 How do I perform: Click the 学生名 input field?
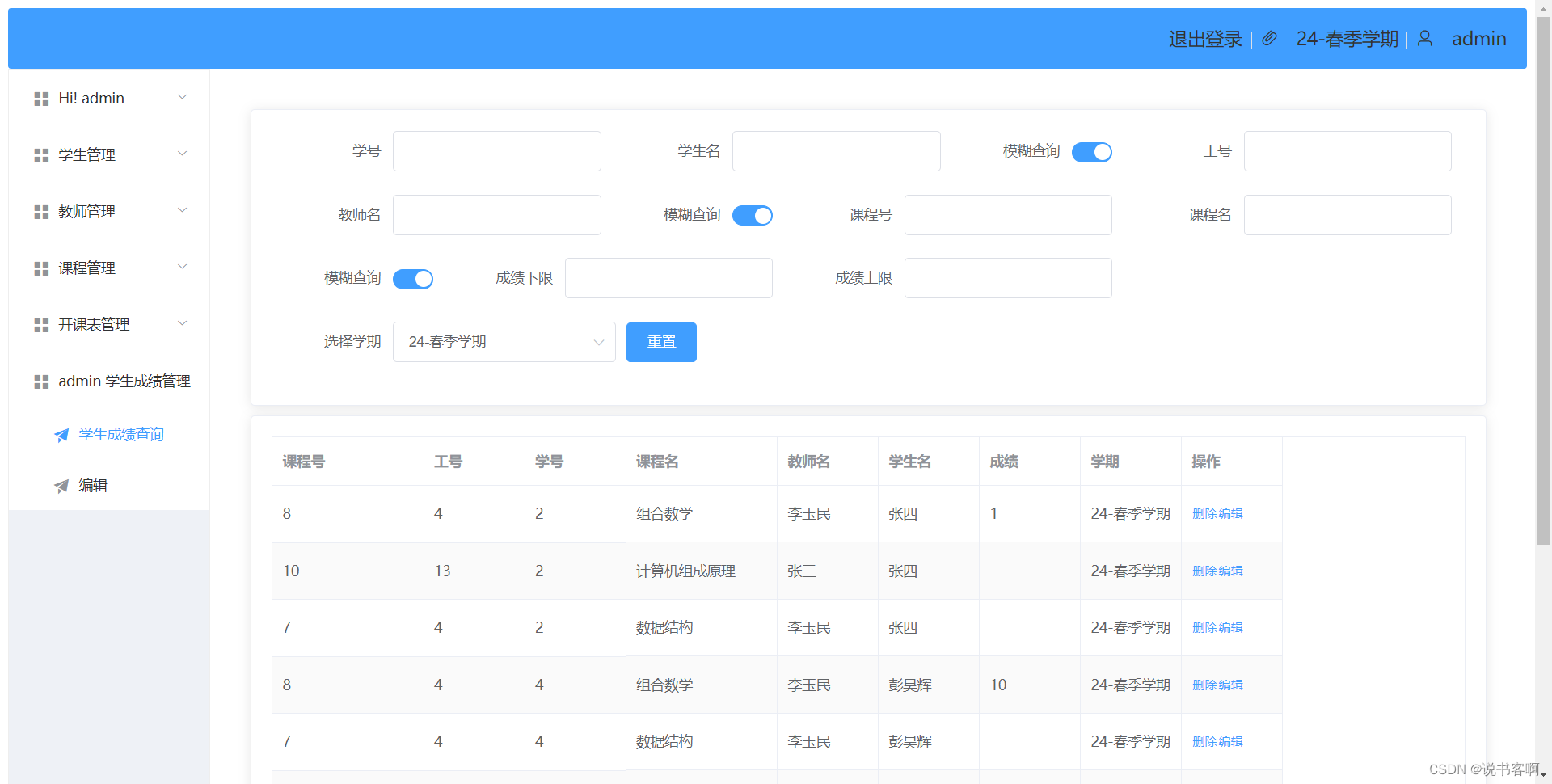836,151
